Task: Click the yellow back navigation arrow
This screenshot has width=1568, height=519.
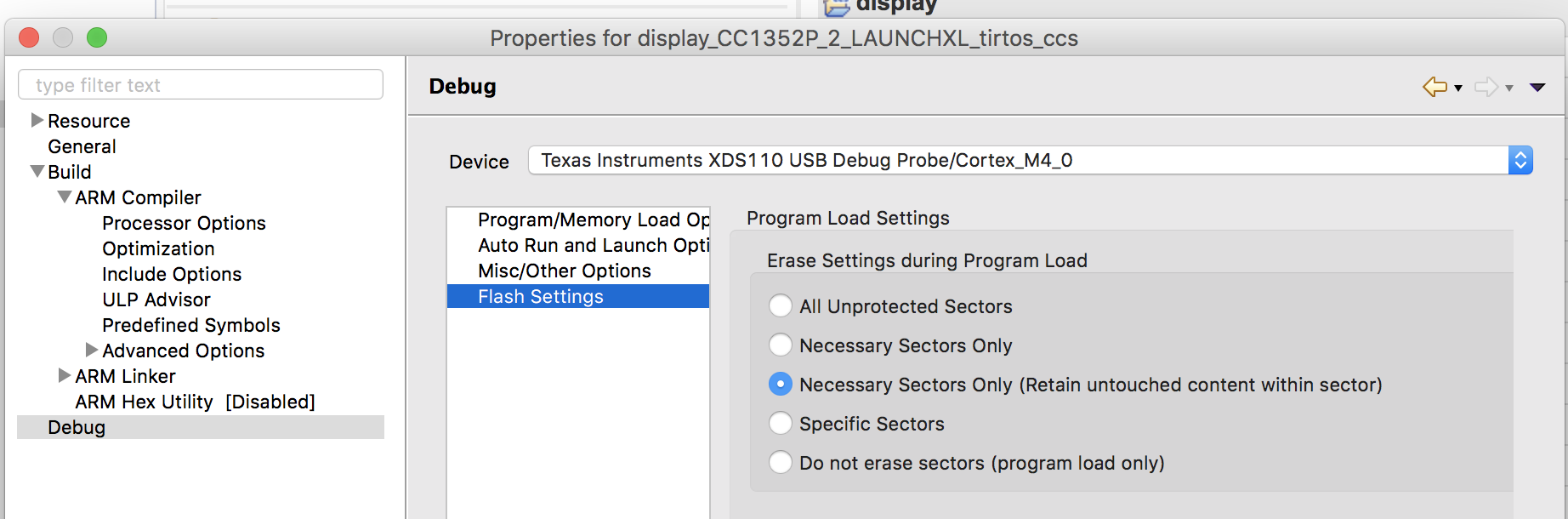Action: [1434, 87]
